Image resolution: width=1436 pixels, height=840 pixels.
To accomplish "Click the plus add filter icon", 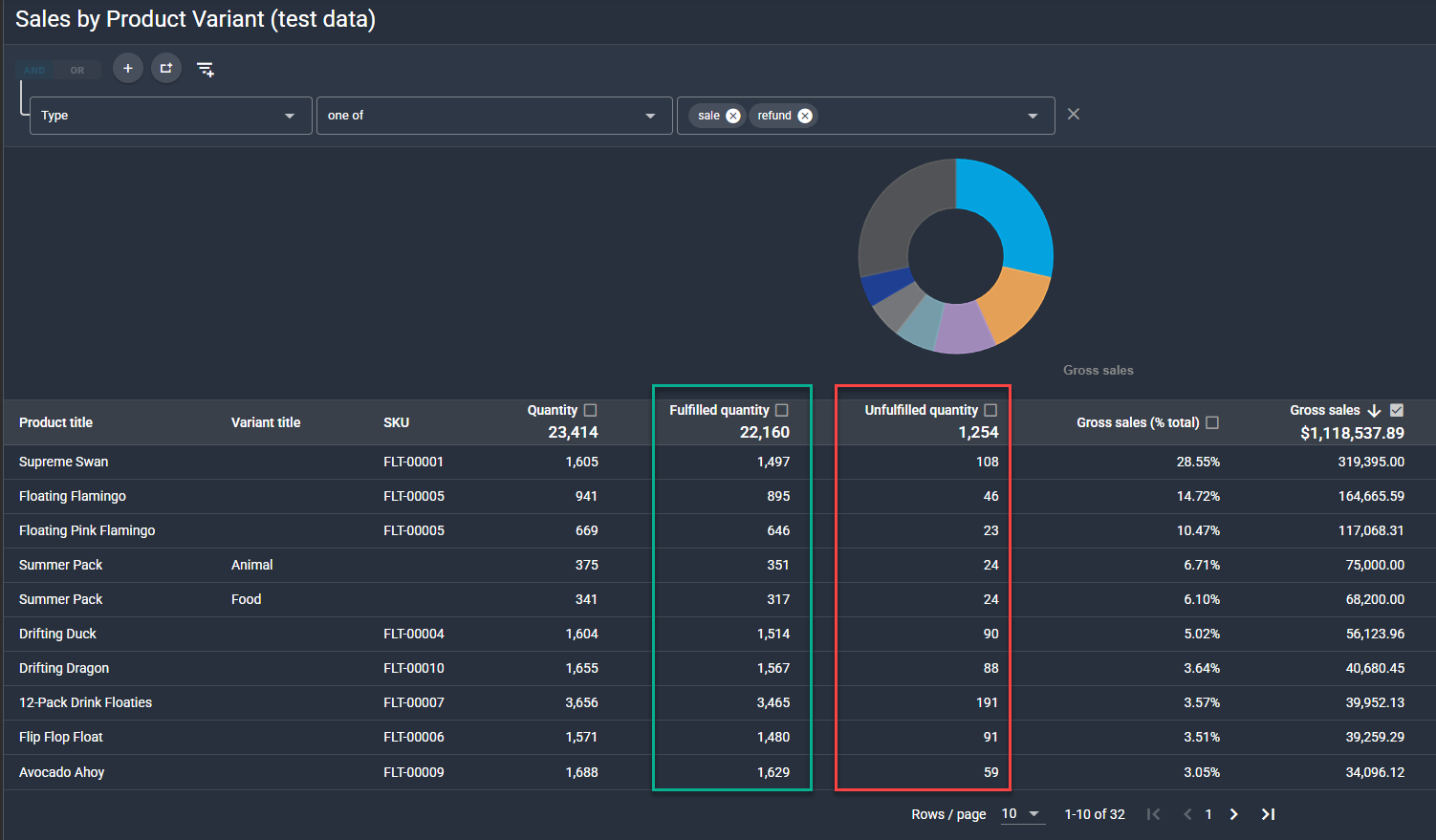I will [128, 69].
